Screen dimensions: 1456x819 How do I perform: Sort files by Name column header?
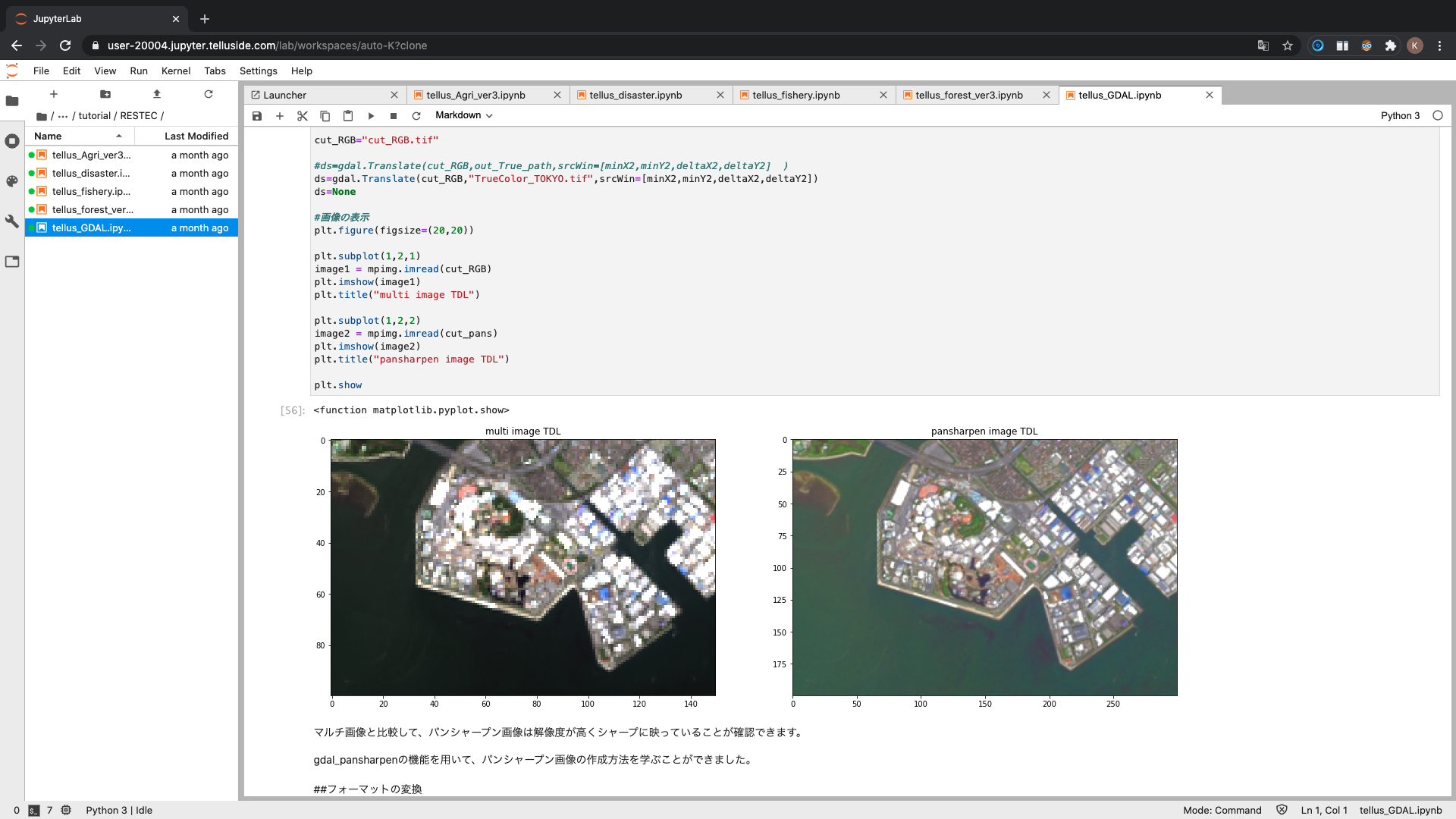pos(80,136)
